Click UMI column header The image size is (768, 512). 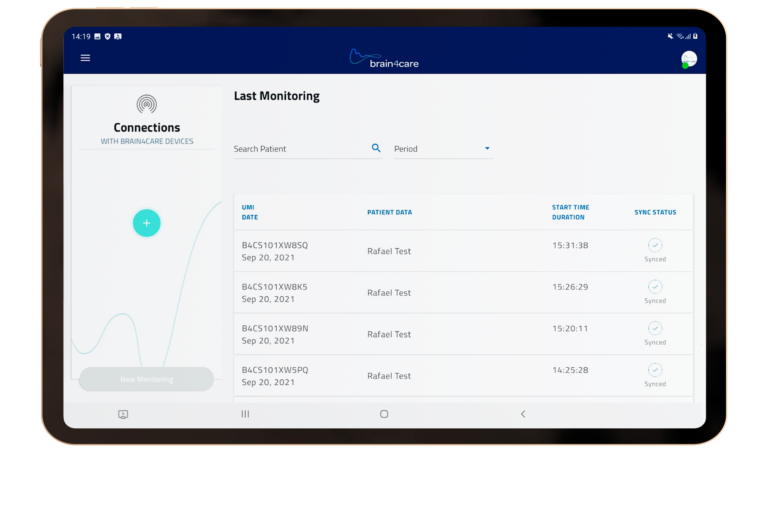coord(248,207)
